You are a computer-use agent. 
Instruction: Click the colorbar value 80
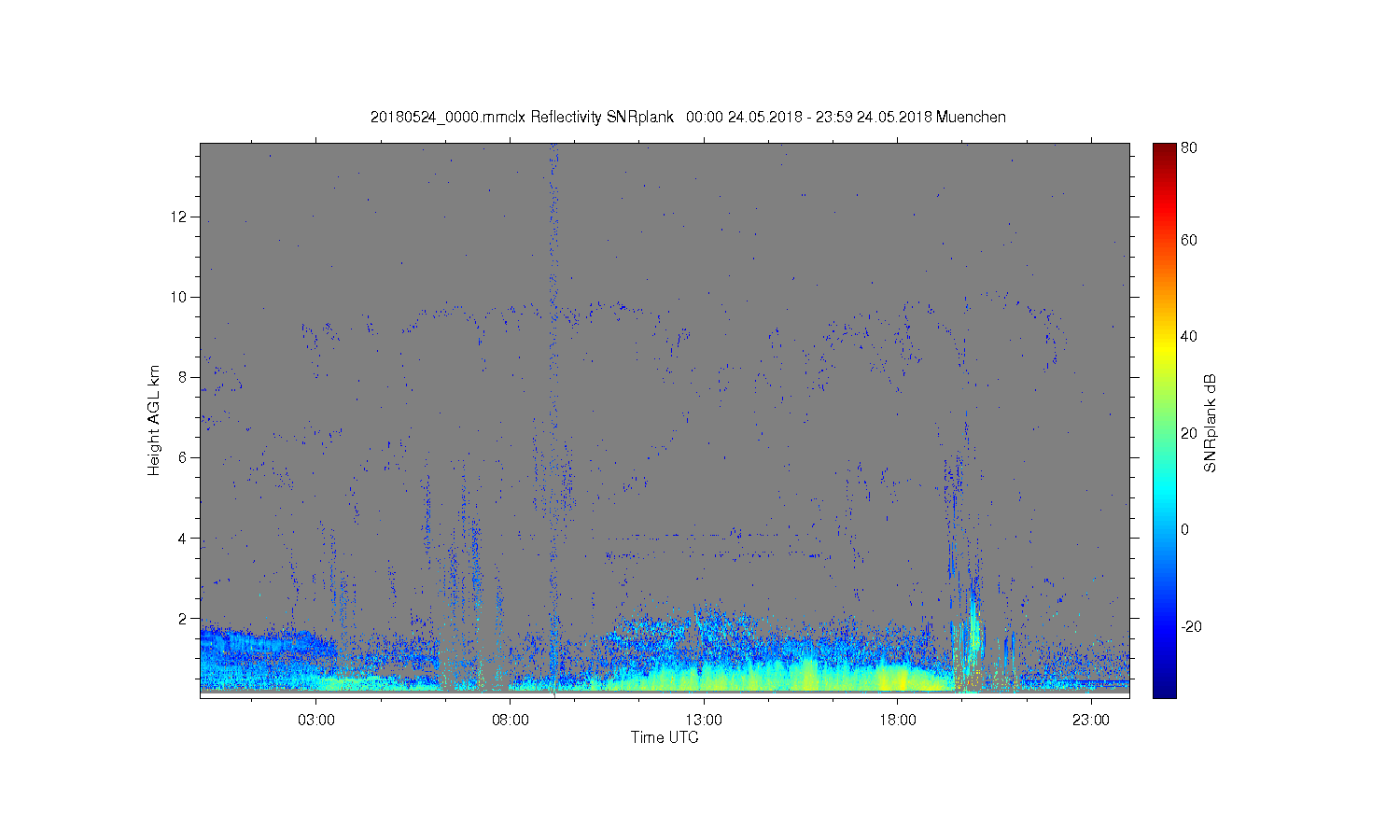pos(1189,147)
